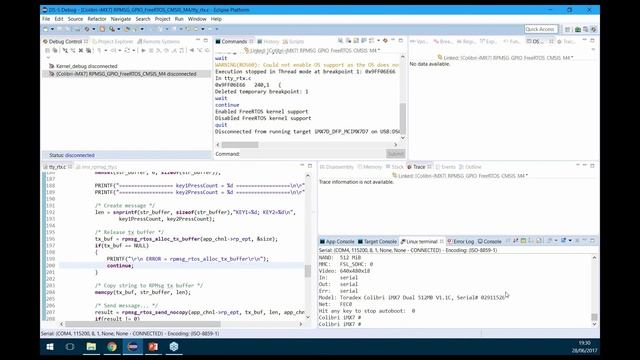640x360 pixels.
Task: Switch to the Project Explorer tab
Action: tap(113, 42)
